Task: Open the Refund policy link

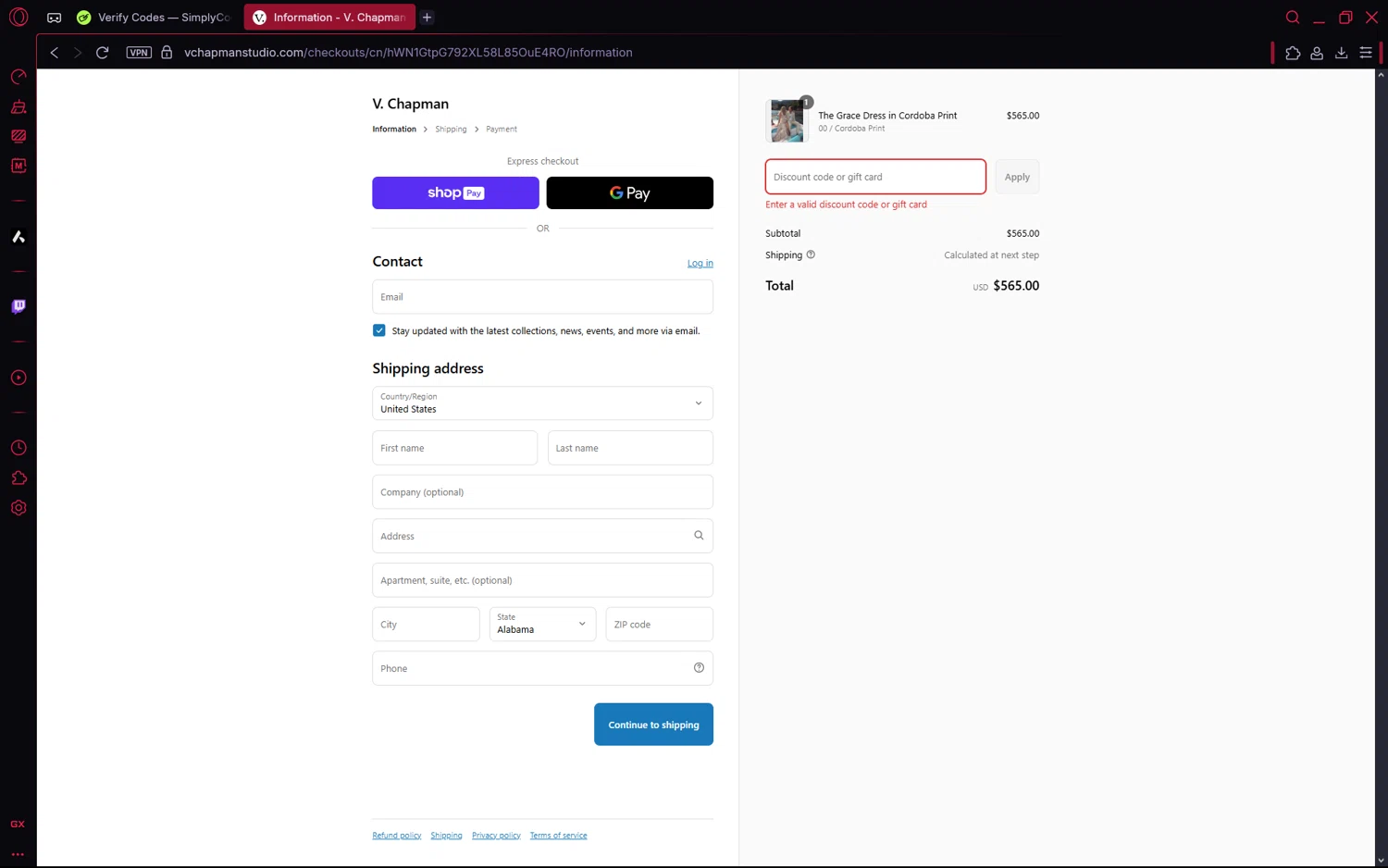Action: [397, 836]
